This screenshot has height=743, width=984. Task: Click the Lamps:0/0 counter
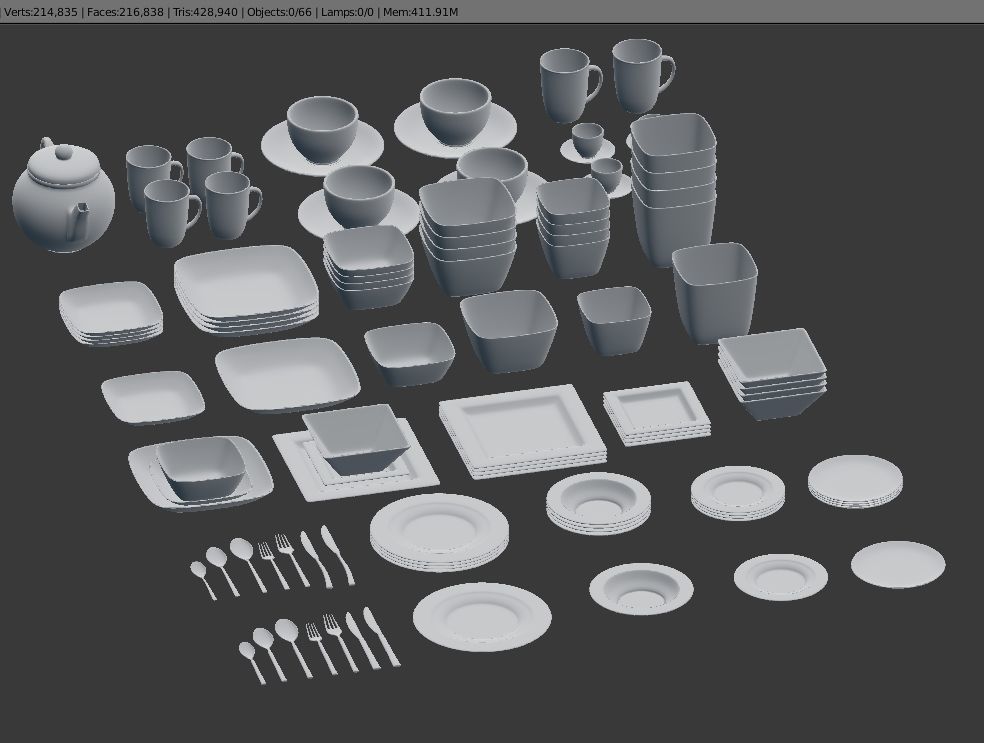coord(346,12)
